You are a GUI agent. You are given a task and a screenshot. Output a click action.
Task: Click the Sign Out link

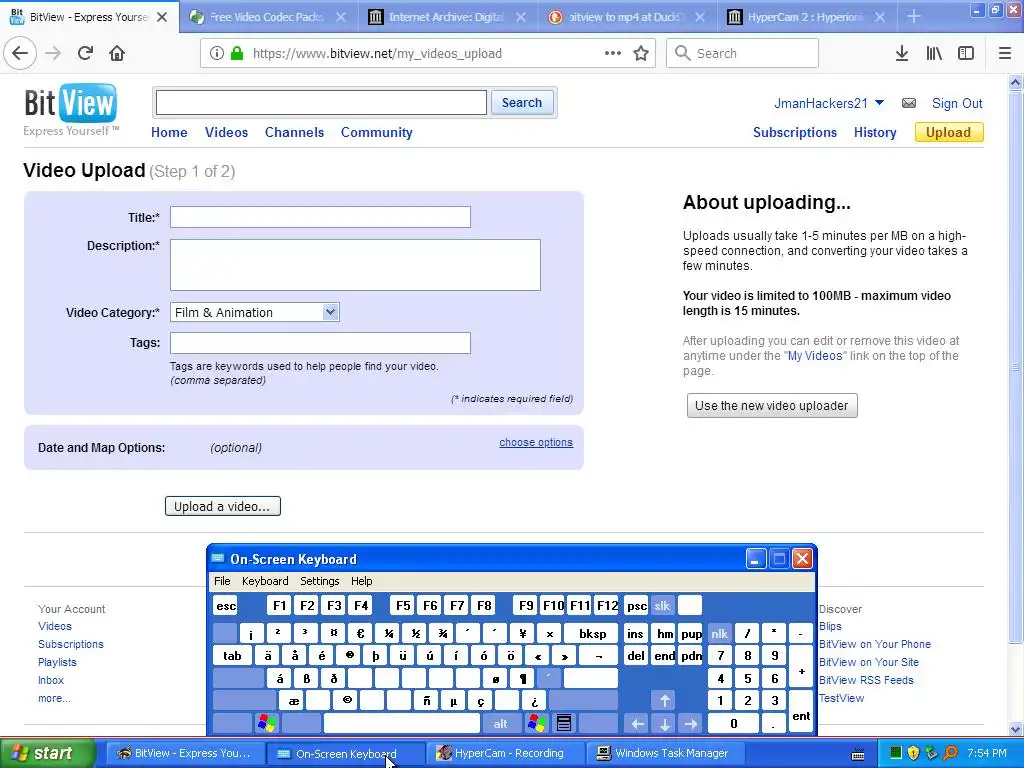[x=957, y=103]
